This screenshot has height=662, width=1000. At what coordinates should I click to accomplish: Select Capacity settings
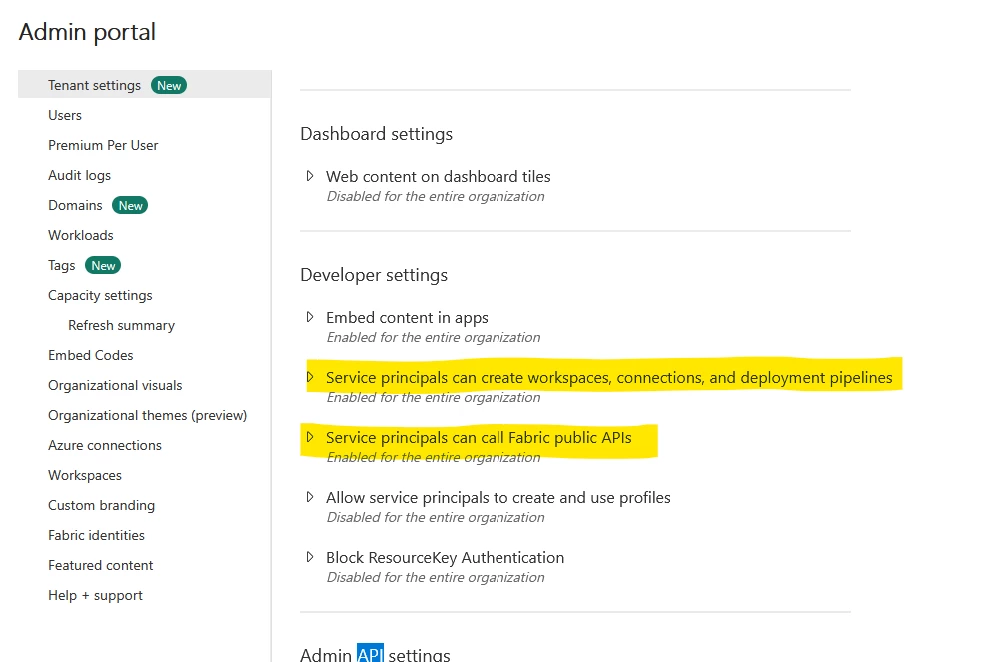tap(100, 295)
